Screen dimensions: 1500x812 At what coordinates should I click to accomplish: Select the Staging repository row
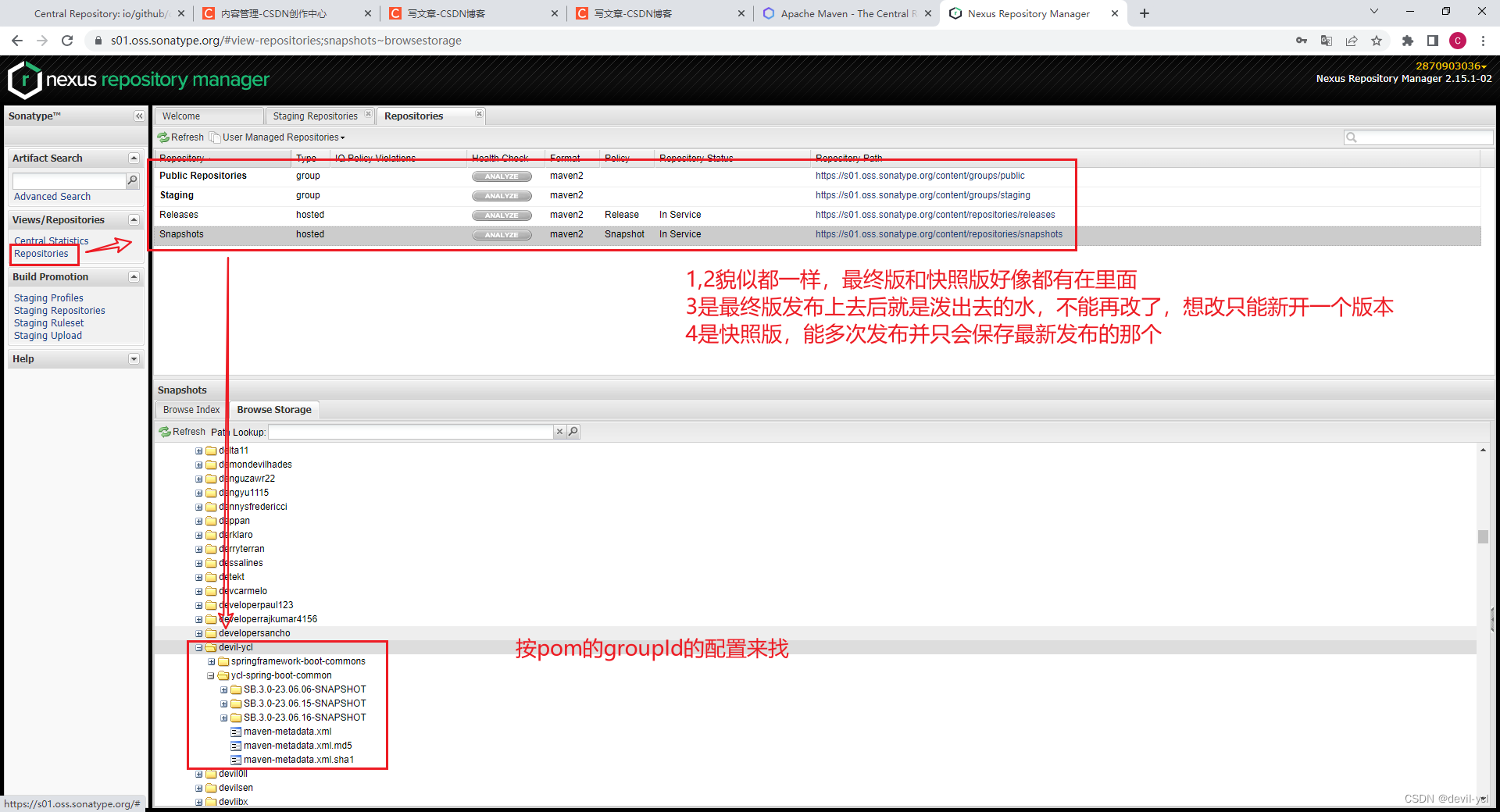[817, 195]
